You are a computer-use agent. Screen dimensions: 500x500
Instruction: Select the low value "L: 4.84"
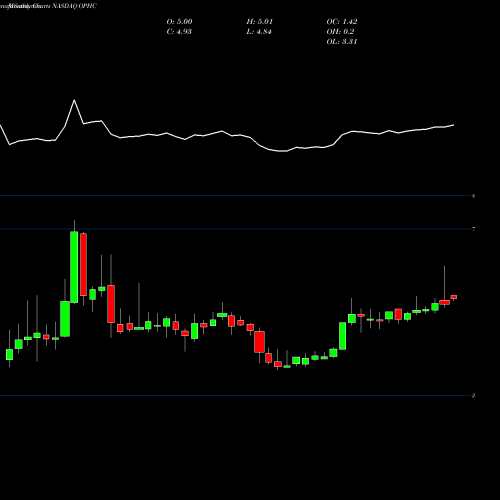259,32
